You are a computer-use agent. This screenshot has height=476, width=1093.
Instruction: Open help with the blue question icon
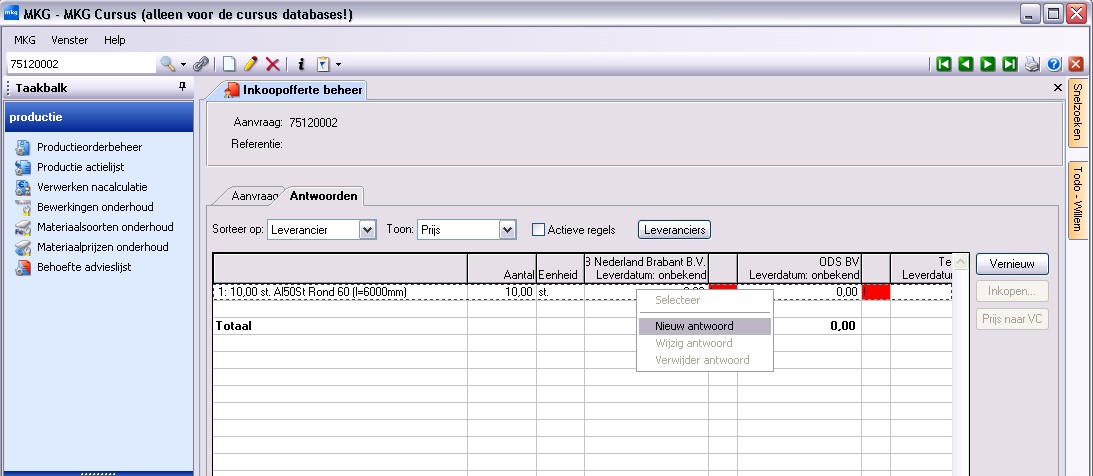point(1054,64)
